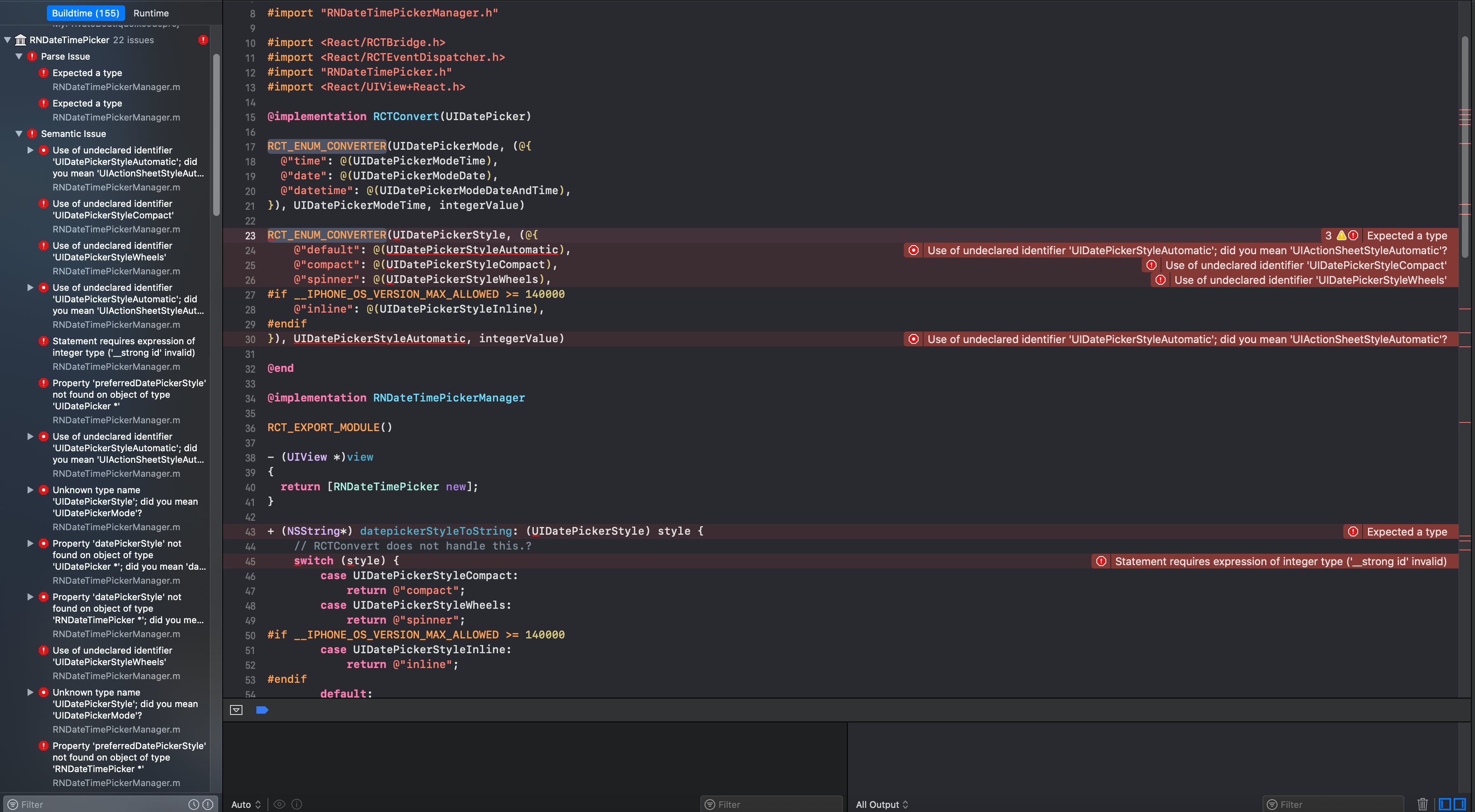
Task: Collapse the RNDateTimePicker 22 issues group
Action: (8, 40)
